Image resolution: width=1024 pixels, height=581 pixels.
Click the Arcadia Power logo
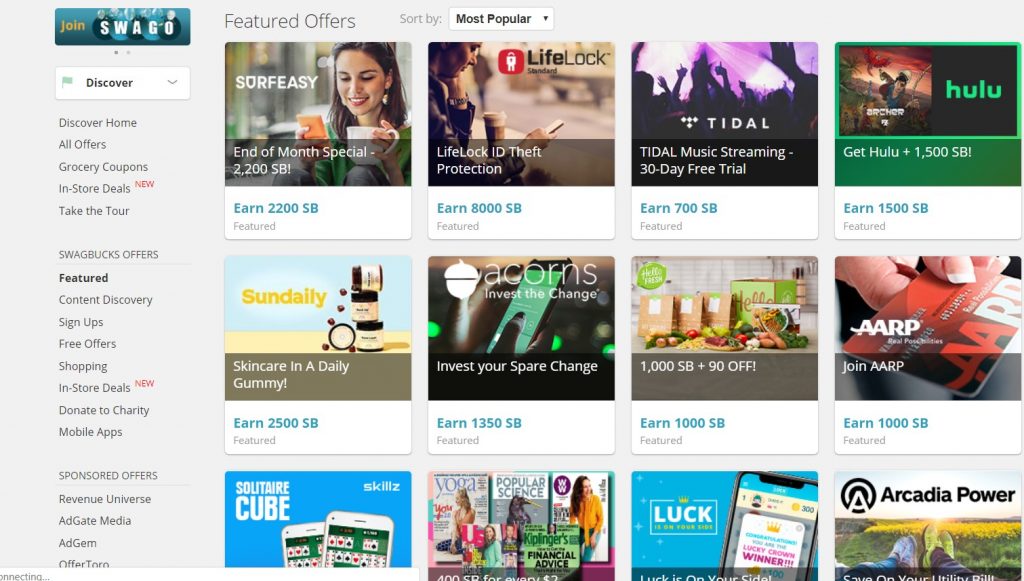[x=927, y=495]
